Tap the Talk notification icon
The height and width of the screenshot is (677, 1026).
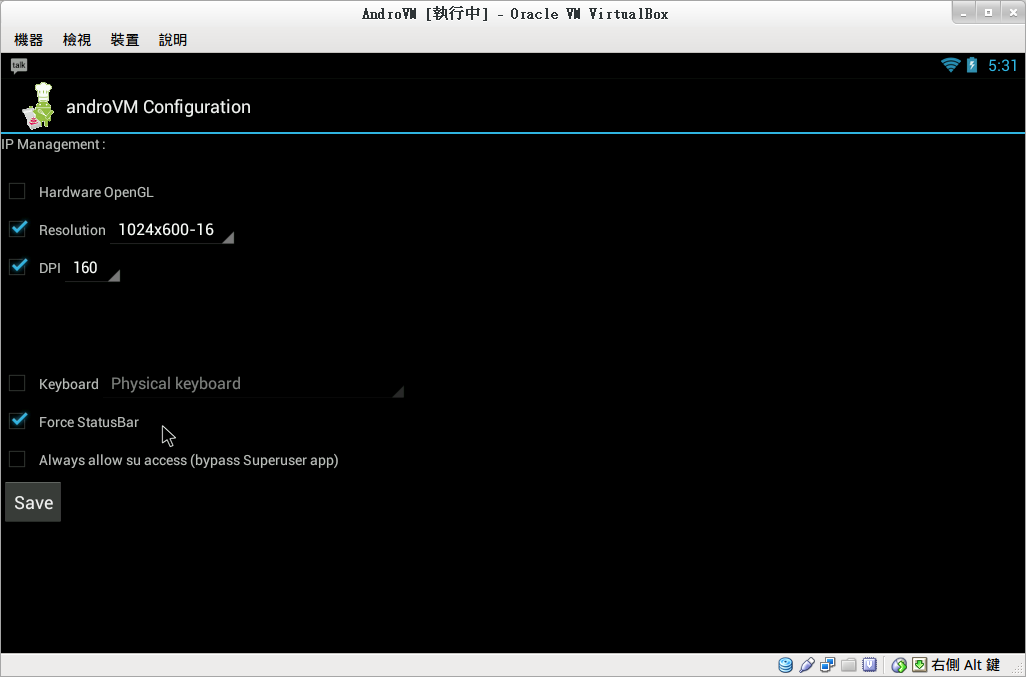pyautogui.click(x=18, y=65)
